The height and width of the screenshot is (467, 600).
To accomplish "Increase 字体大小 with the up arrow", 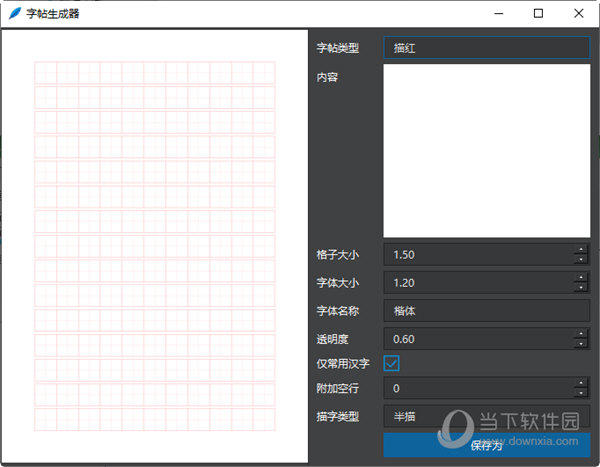I will pyautogui.click(x=581, y=278).
